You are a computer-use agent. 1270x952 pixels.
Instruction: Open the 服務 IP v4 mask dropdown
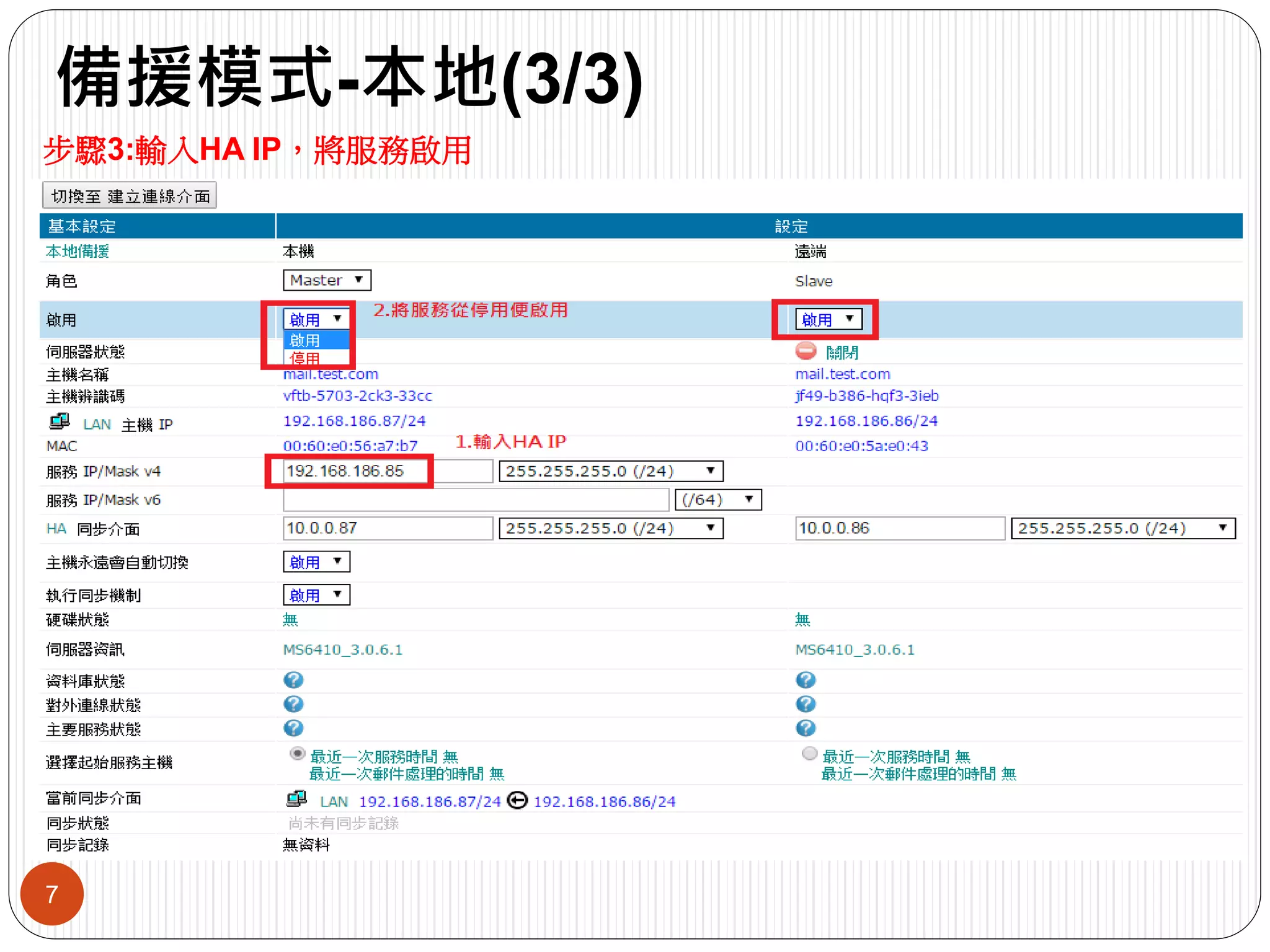point(611,471)
